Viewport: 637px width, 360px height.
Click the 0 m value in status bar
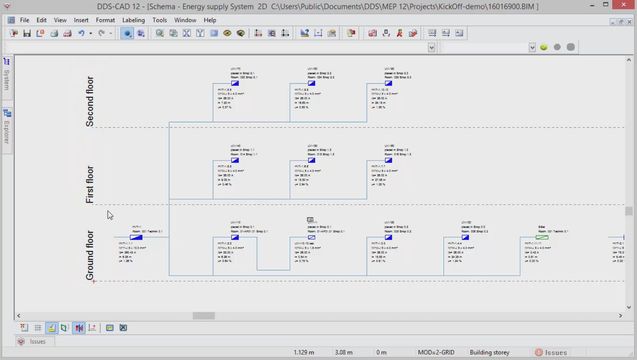pos(381,352)
